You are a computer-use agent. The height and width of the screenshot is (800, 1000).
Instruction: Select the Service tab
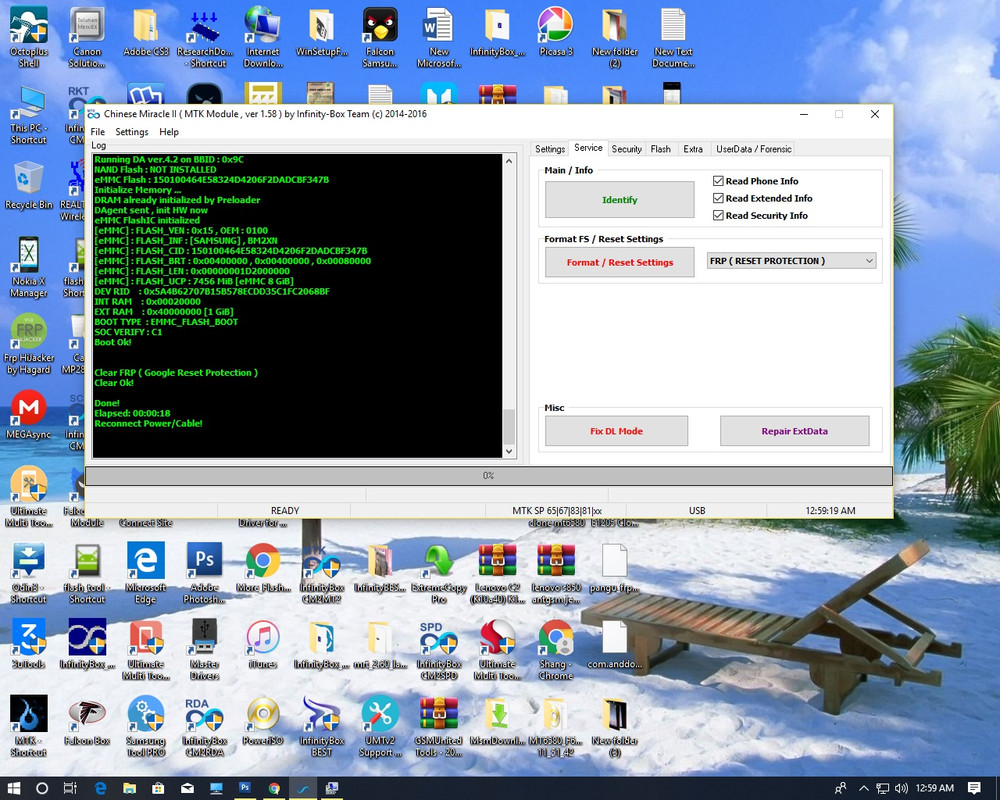(588, 148)
